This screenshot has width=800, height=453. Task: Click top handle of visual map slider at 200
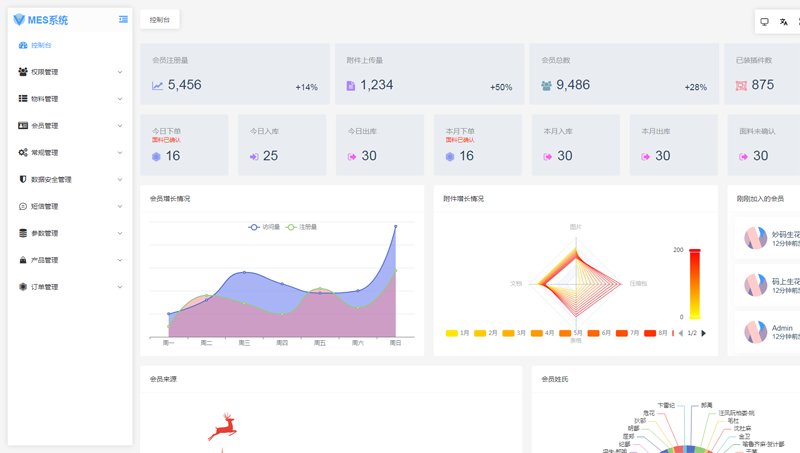695,250
